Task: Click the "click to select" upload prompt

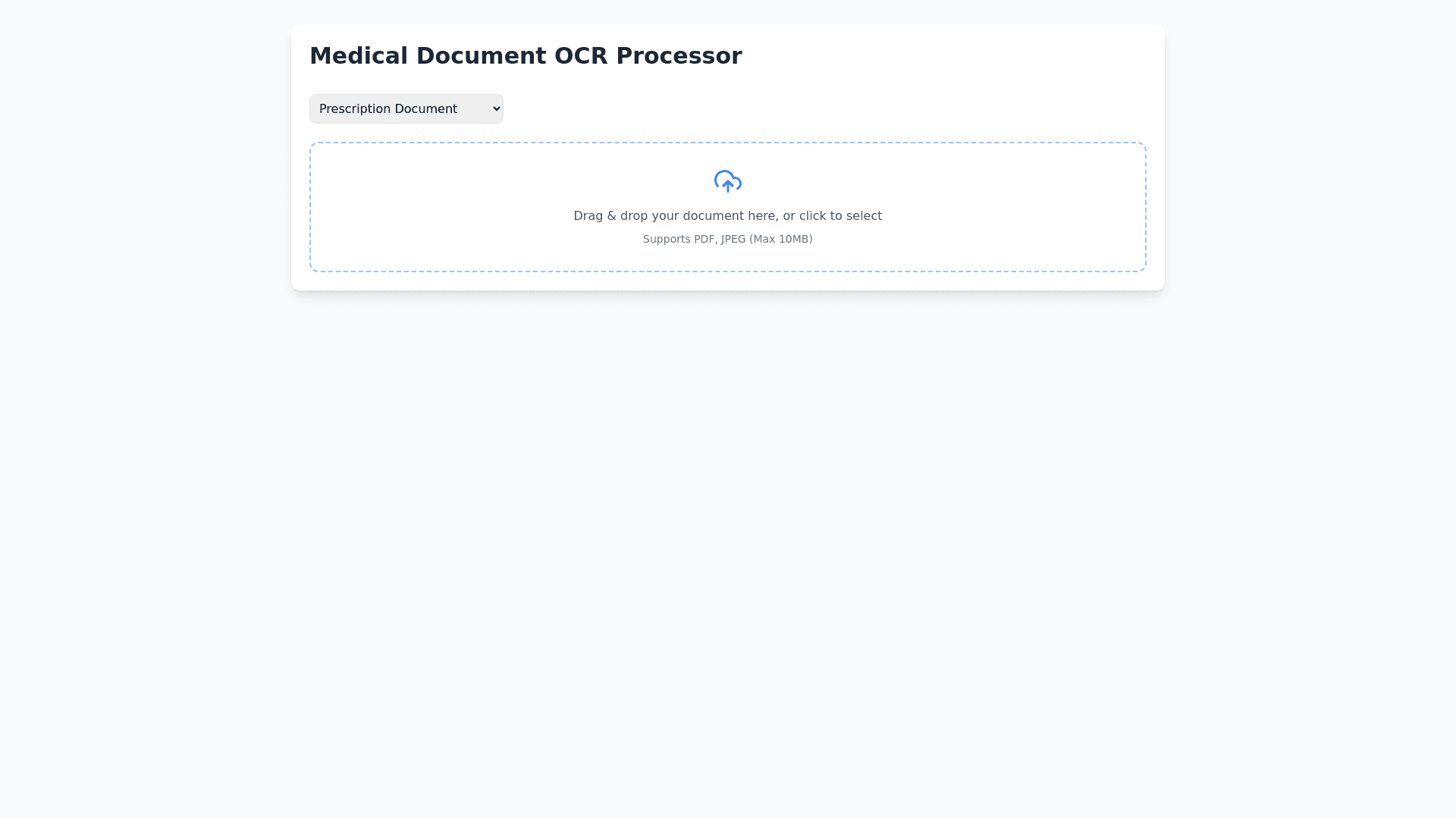Action: click(840, 216)
